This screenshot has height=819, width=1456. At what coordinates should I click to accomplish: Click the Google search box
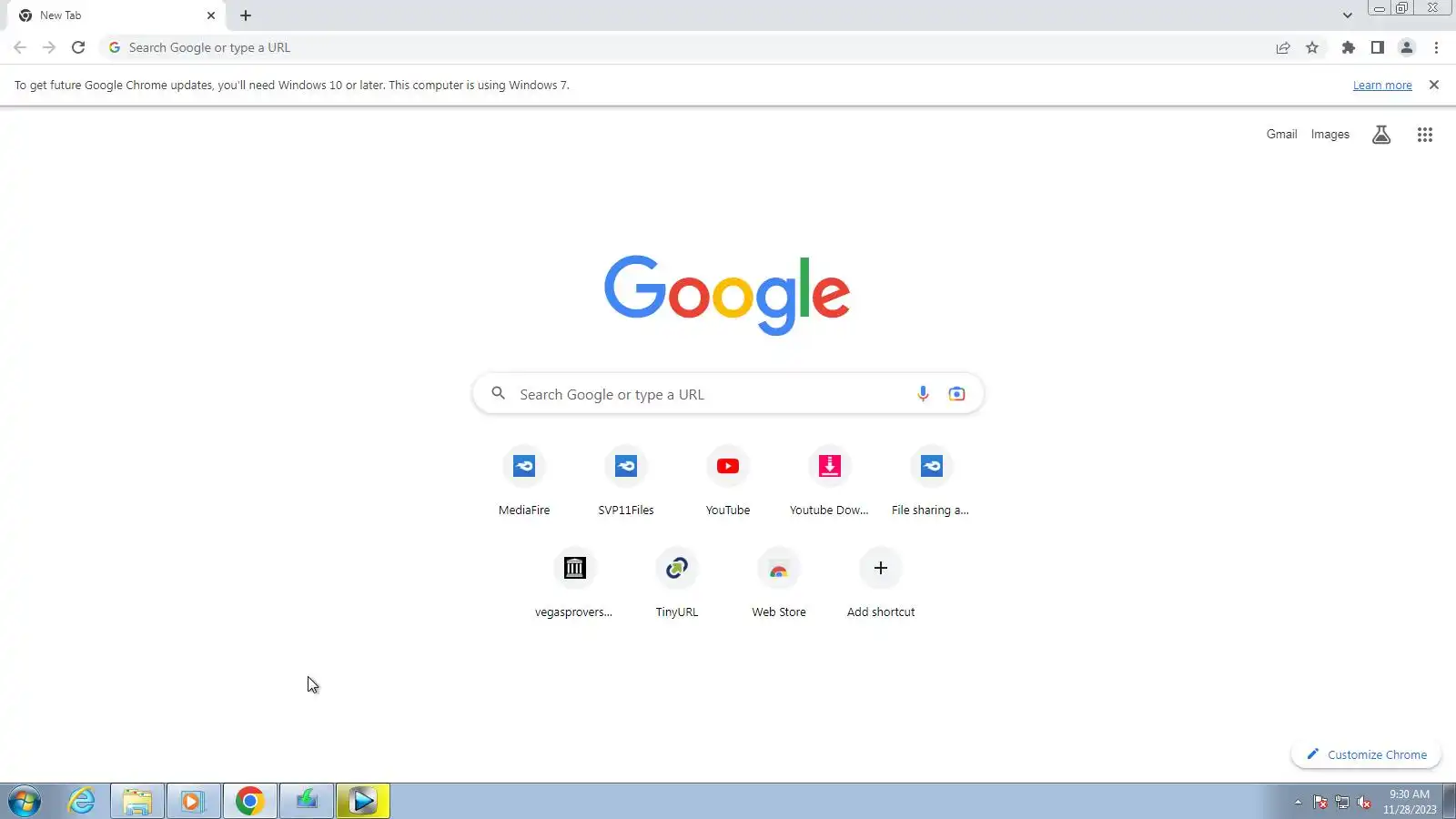coord(728,394)
